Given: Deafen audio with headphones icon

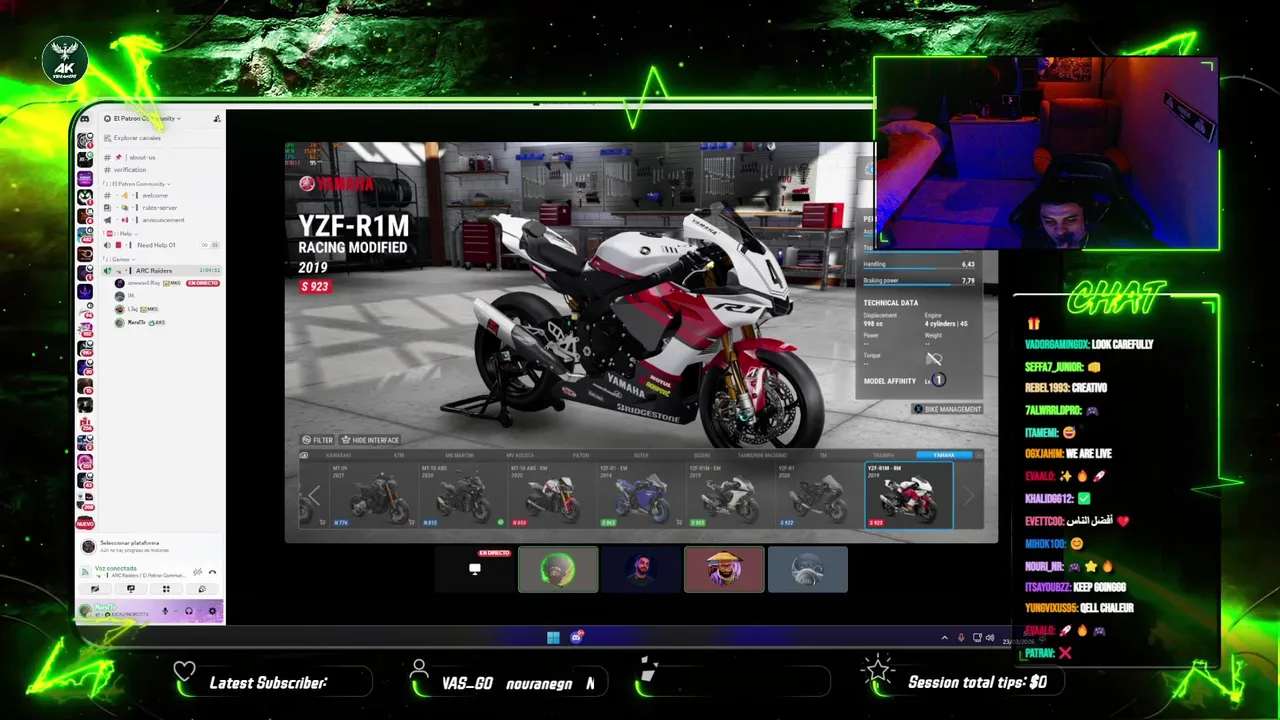Looking at the screenshot, I should 189,611.
